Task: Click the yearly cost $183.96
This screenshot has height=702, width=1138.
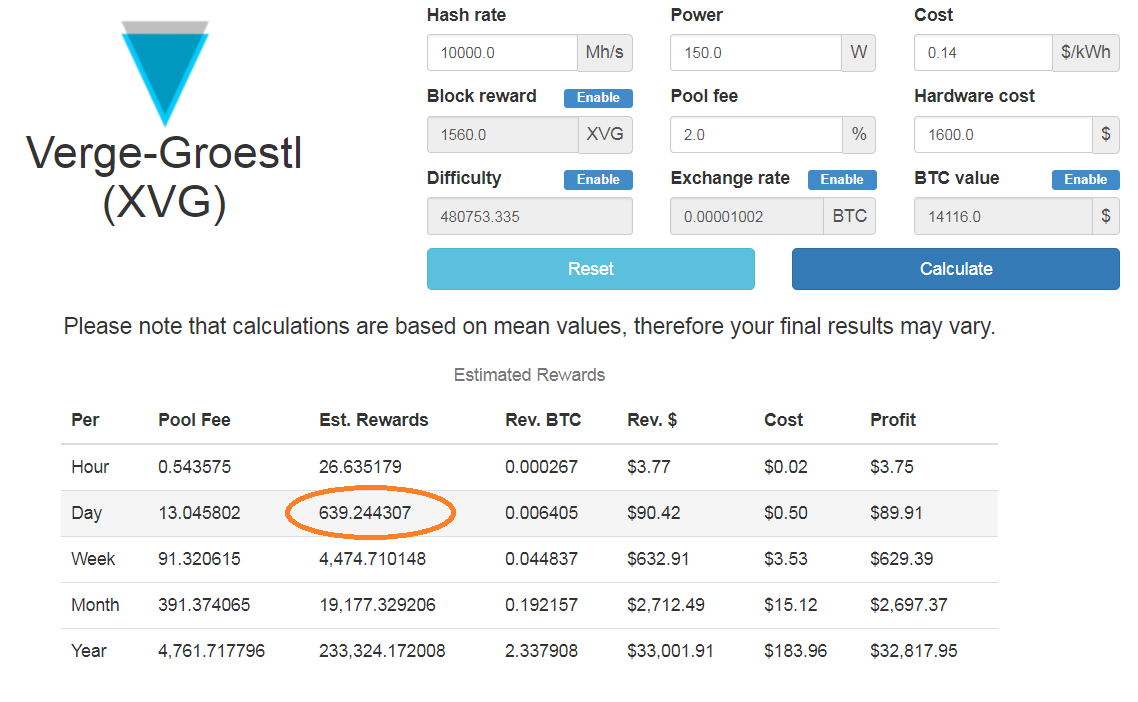Action: click(795, 651)
